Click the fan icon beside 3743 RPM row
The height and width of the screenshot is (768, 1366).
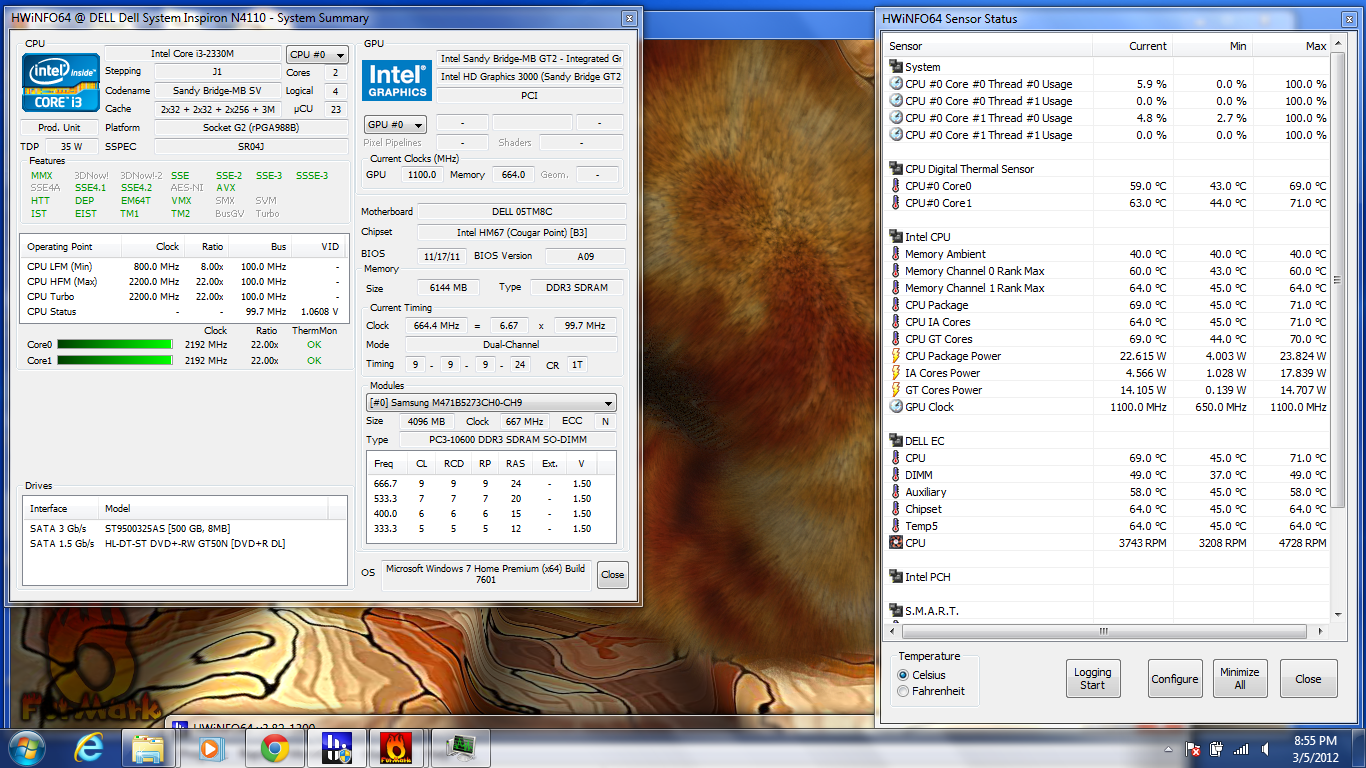point(895,543)
